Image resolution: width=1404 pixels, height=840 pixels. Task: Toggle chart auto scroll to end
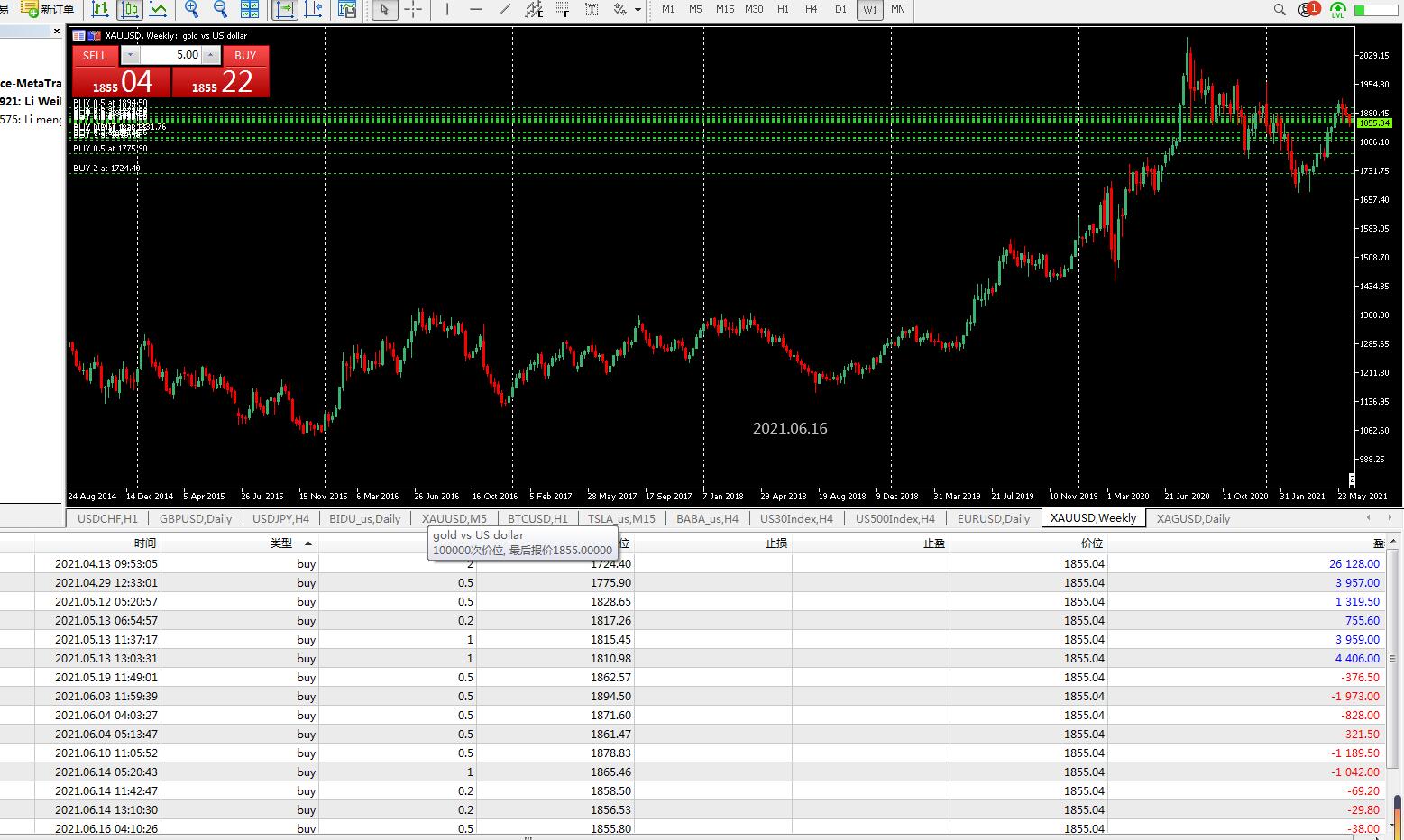284,10
